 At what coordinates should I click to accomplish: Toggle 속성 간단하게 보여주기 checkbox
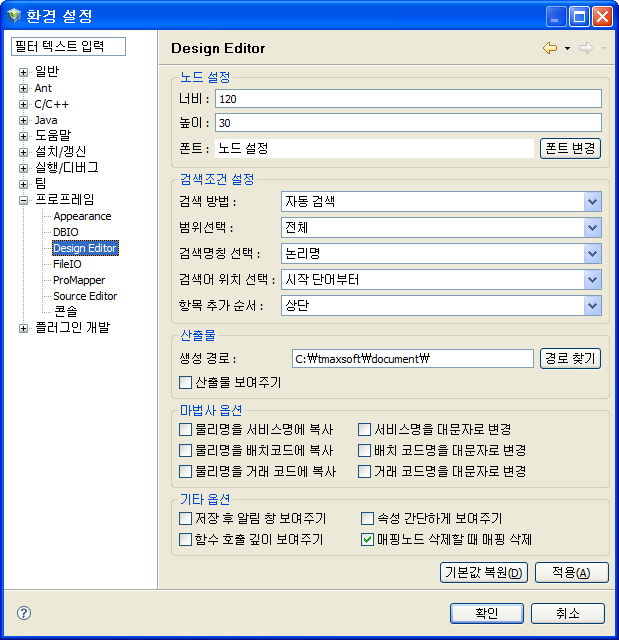click(x=367, y=518)
